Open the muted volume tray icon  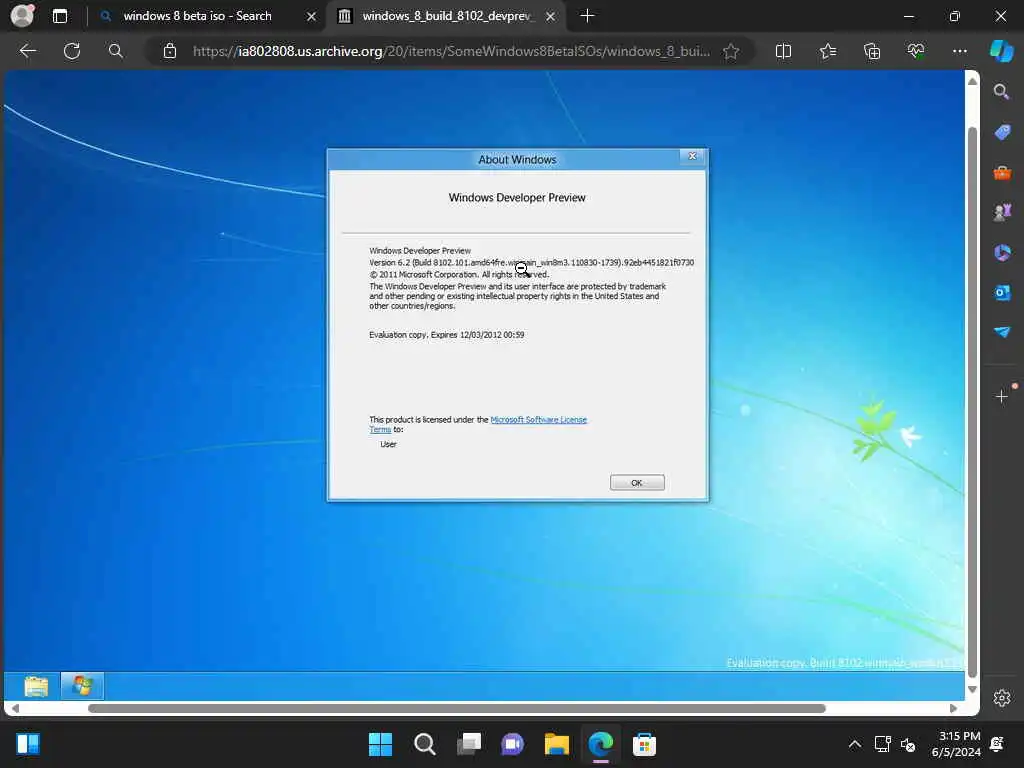(908, 744)
